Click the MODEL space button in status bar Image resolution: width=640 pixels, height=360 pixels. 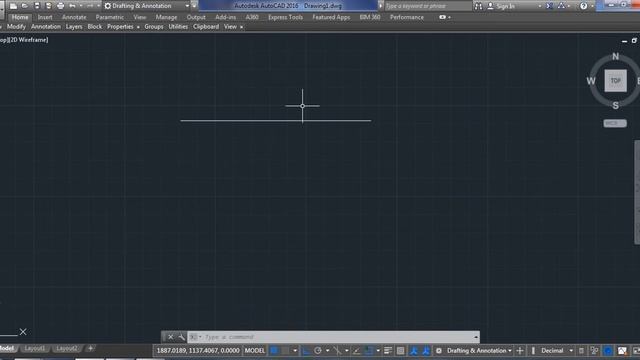pyautogui.click(x=255, y=351)
